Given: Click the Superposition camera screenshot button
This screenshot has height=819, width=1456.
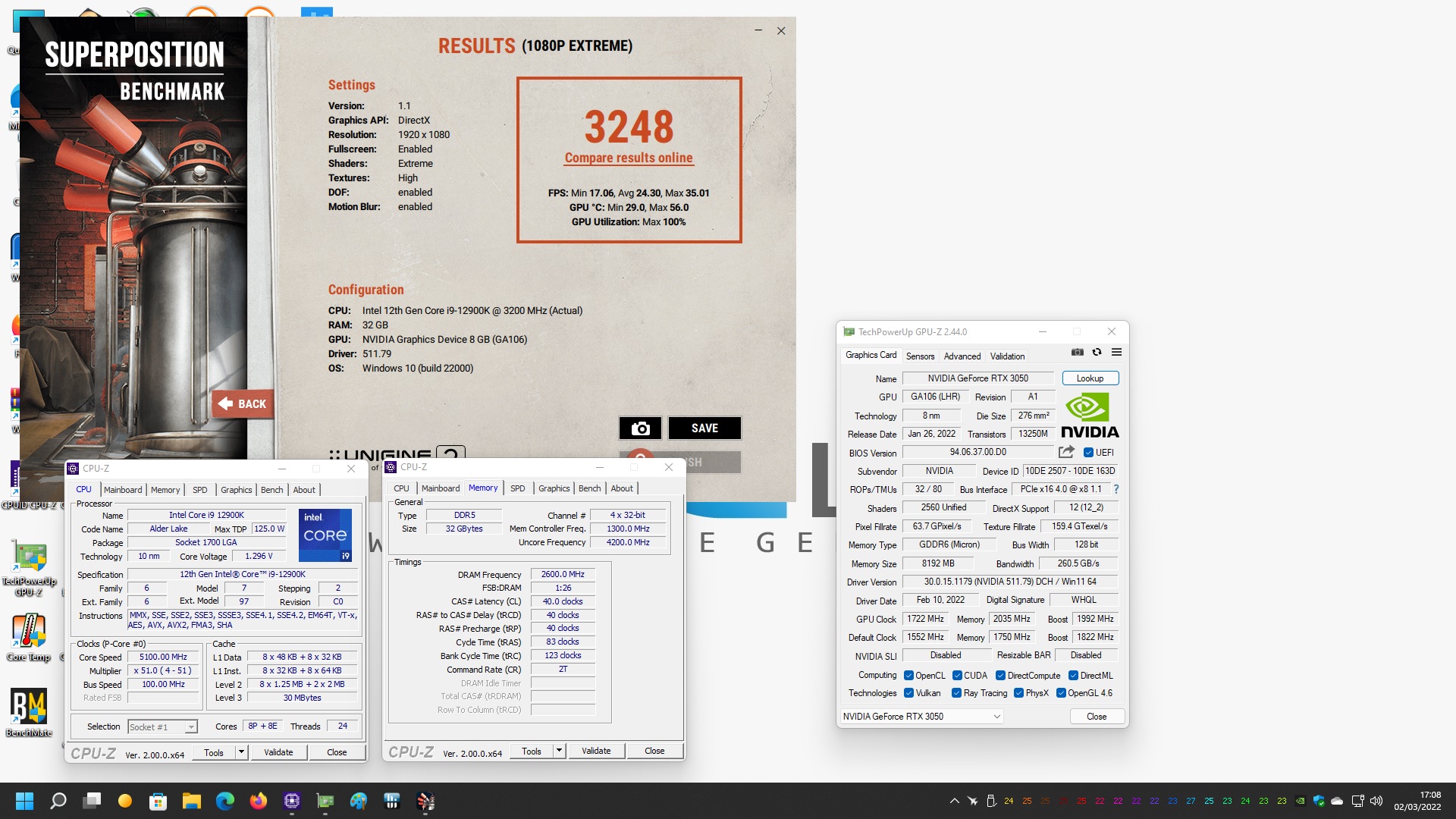Looking at the screenshot, I should (x=641, y=428).
